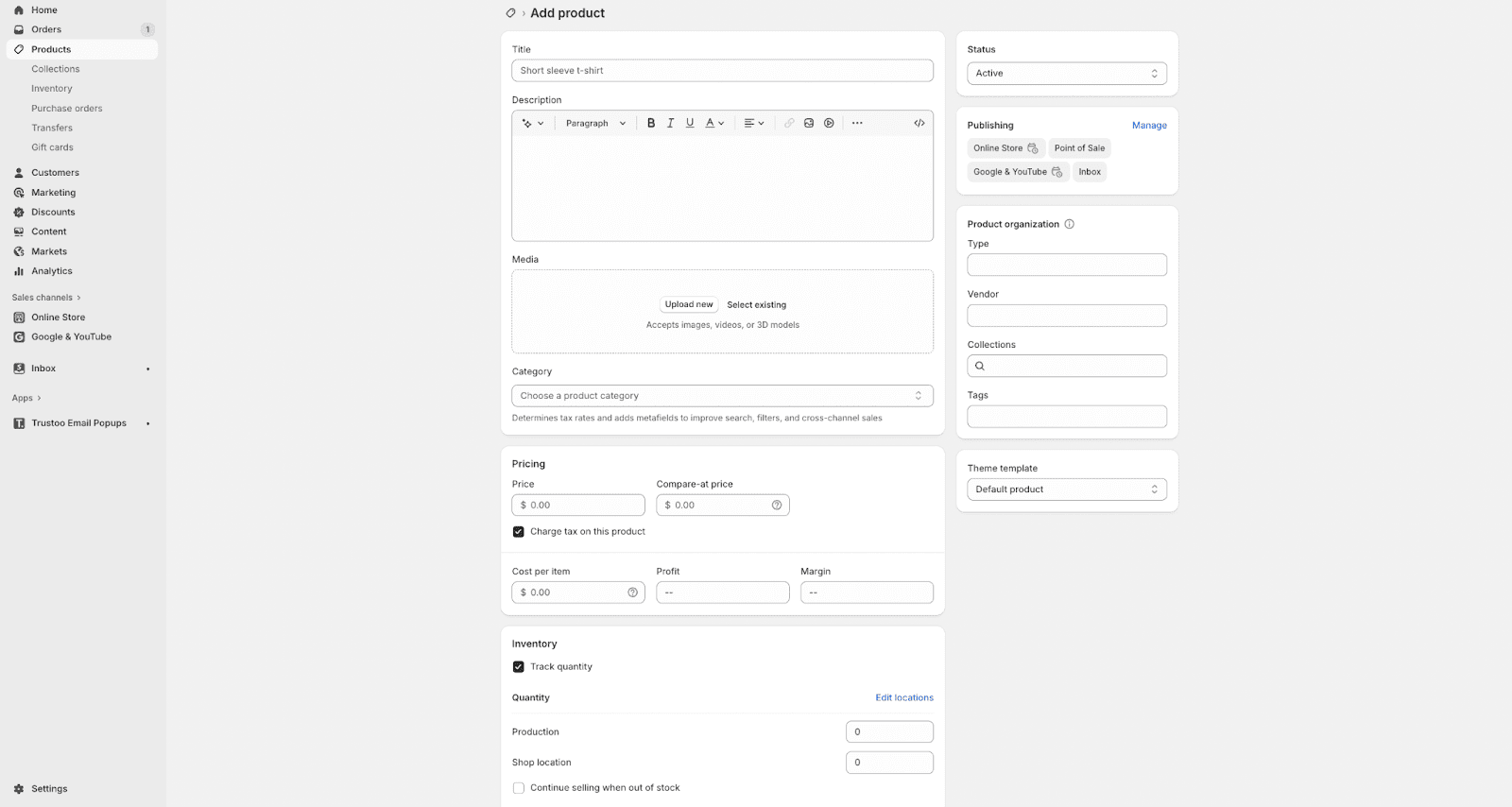Open Gift cards in sidebar

point(52,147)
